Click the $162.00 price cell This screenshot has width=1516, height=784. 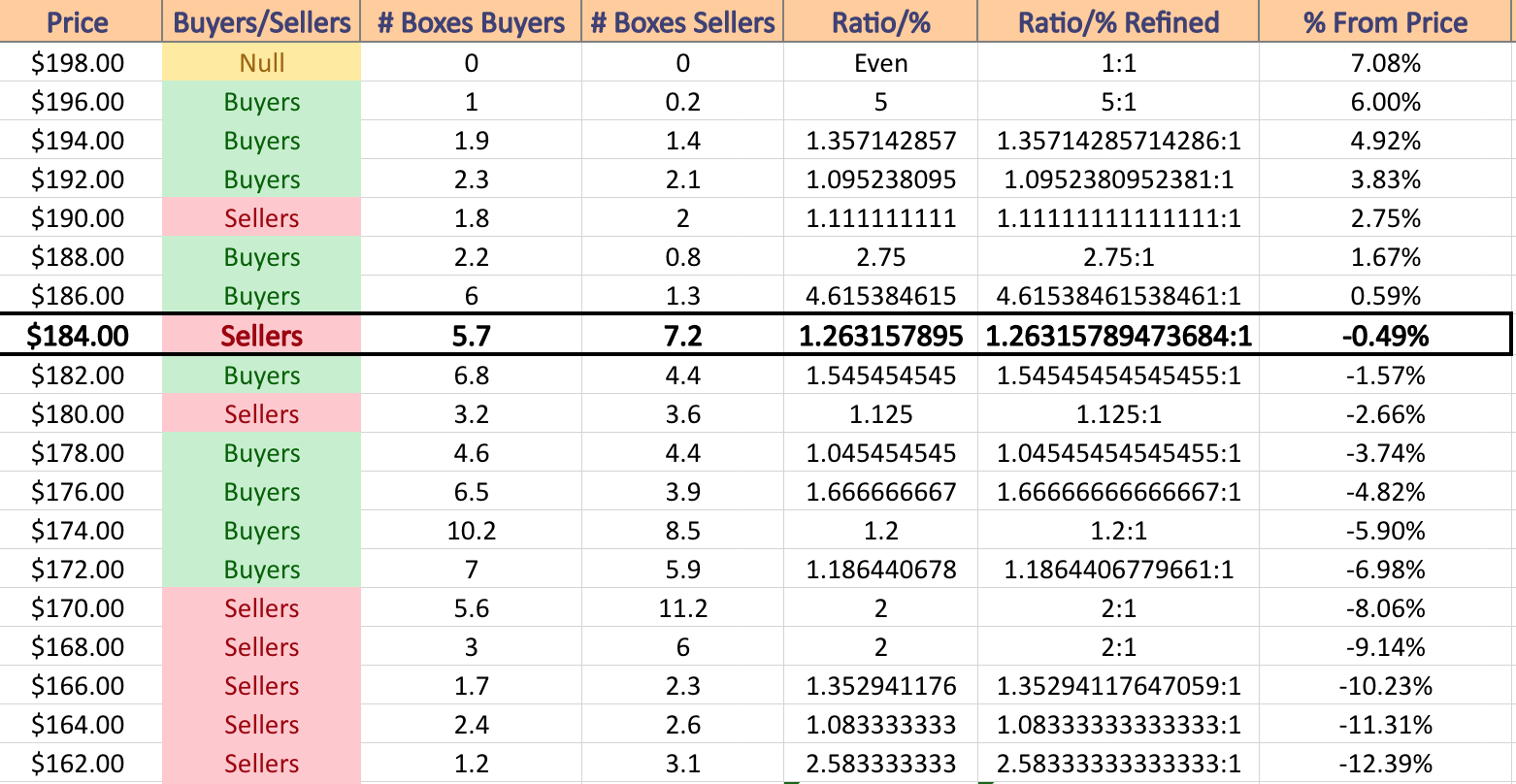pyautogui.click(x=78, y=764)
